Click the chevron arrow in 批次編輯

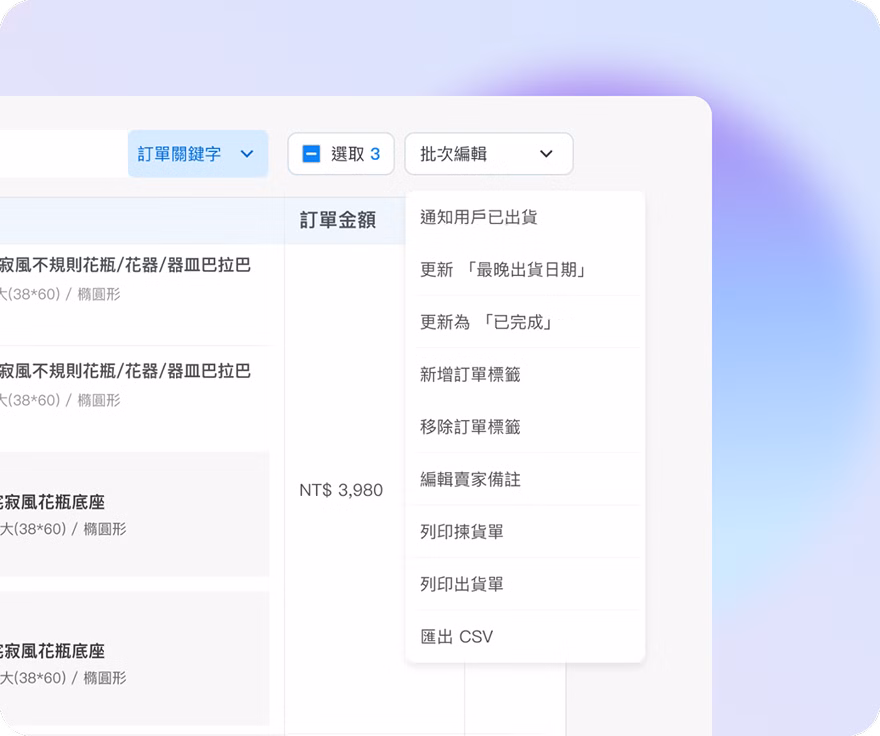[x=546, y=154]
